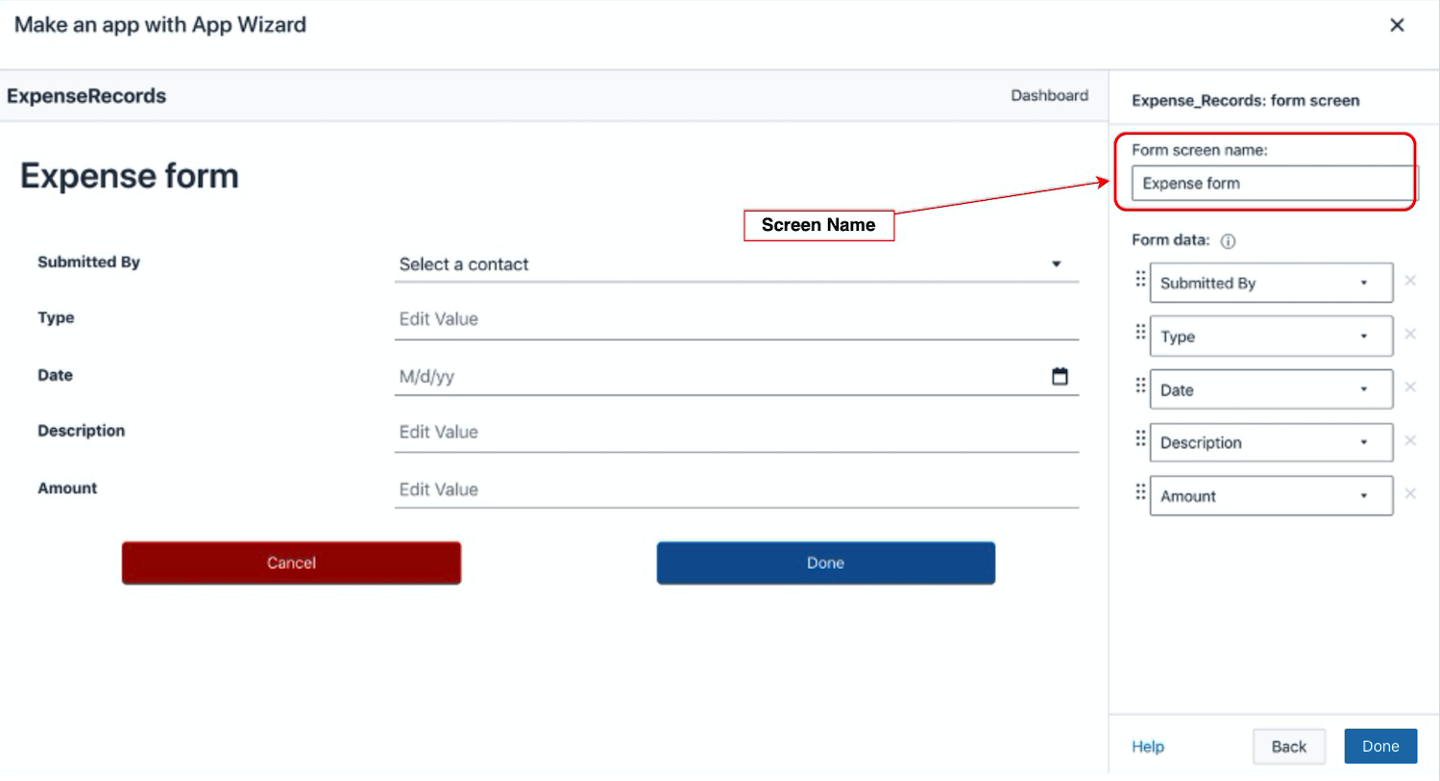Viewport: 1440px width, 781px height.
Task: Click the drag handle beside Type field
Action: pyautogui.click(x=1140, y=331)
